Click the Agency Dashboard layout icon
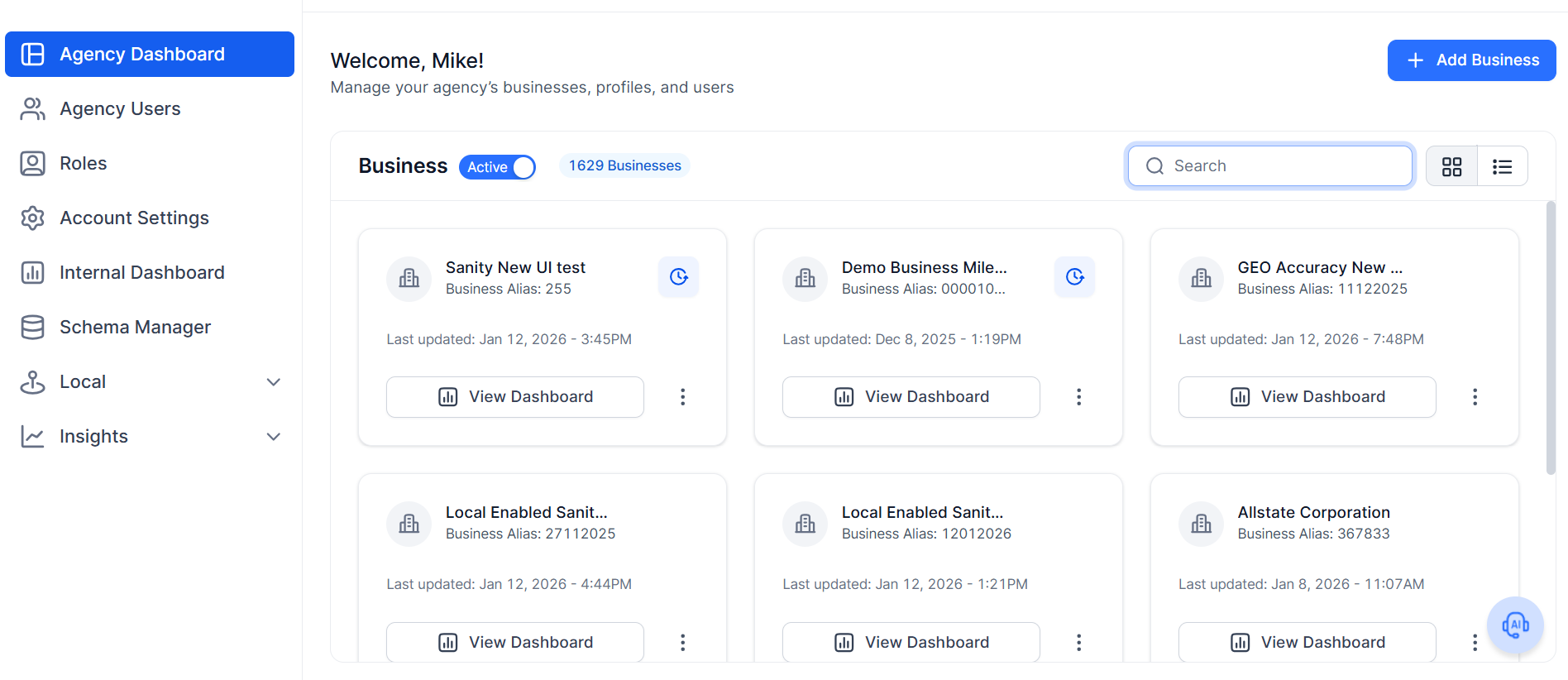 (x=32, y=54)
